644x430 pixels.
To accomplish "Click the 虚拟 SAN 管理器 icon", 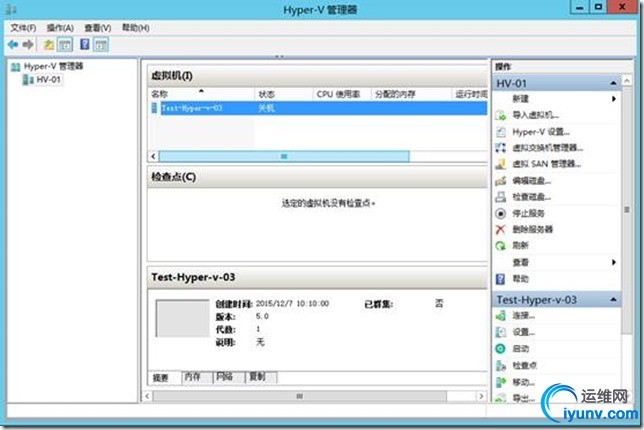I will [501, 164].
